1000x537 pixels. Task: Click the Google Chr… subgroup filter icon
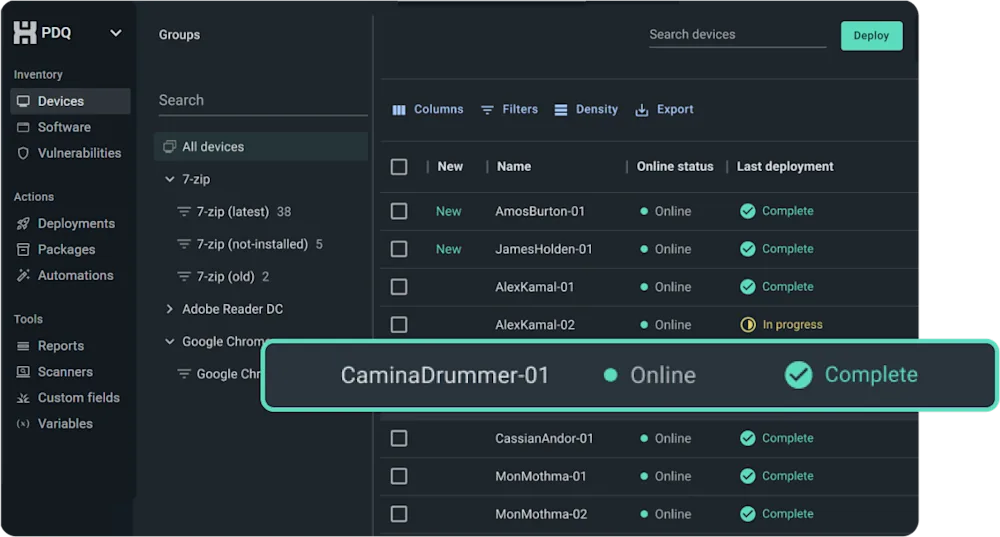click(x=184, y=374)
